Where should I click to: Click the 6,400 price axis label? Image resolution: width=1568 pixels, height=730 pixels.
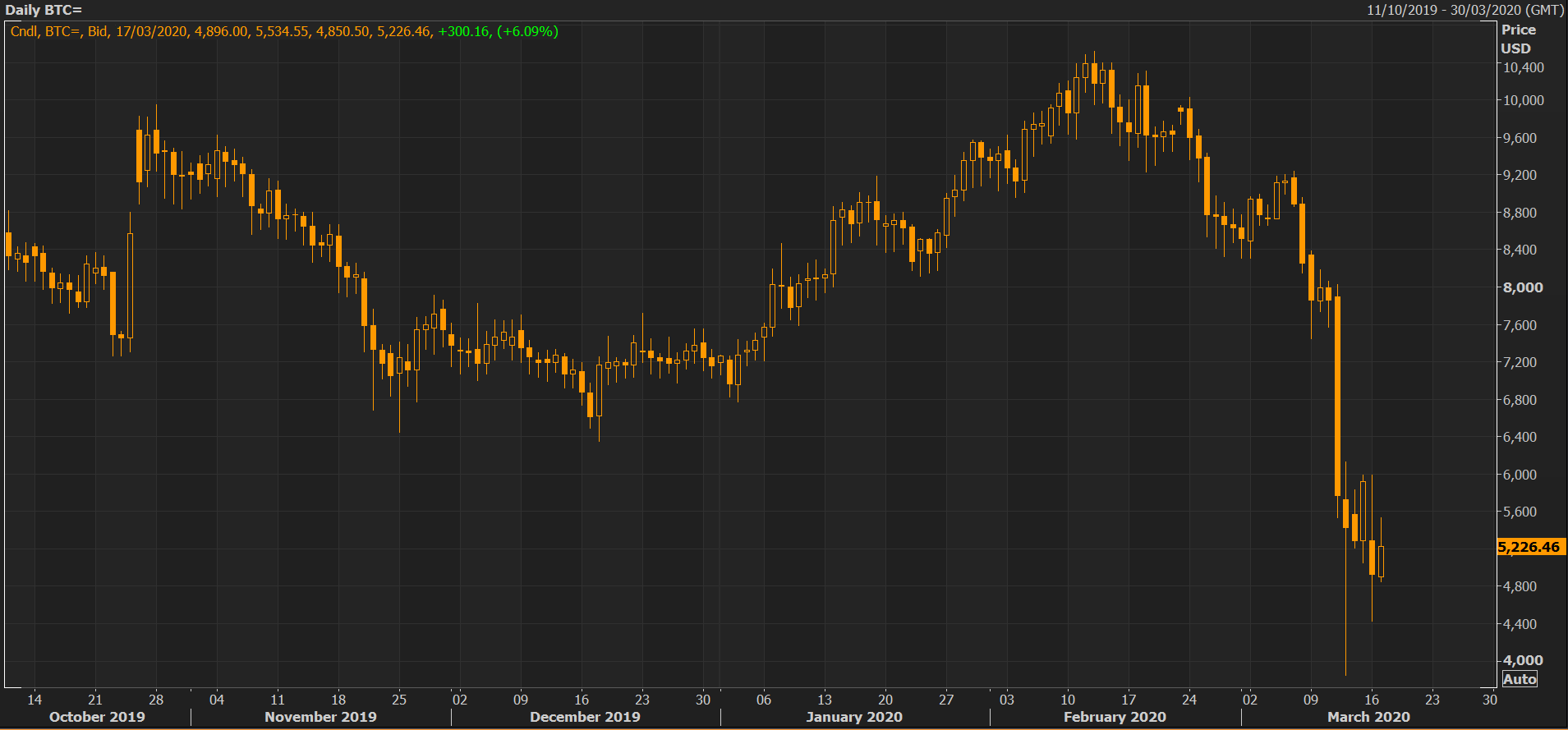click(x=1520, y=437)
